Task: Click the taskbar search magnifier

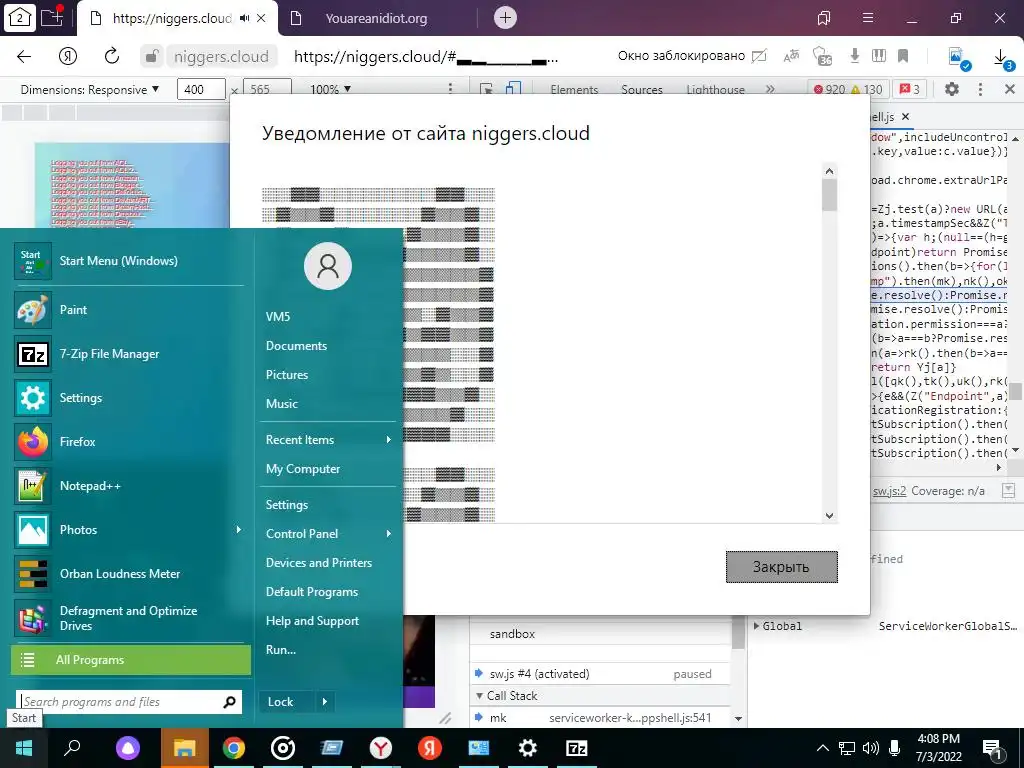Action: point(72,748)
